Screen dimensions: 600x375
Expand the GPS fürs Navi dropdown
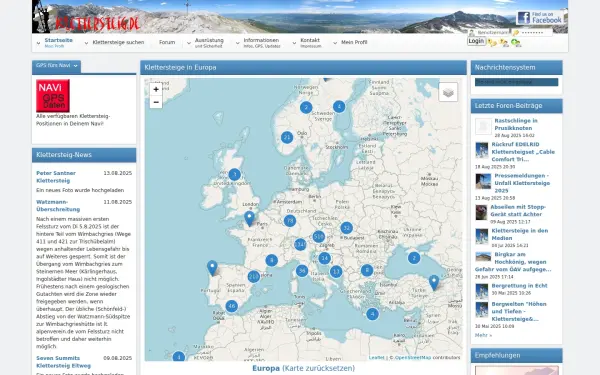coord(75,66)
